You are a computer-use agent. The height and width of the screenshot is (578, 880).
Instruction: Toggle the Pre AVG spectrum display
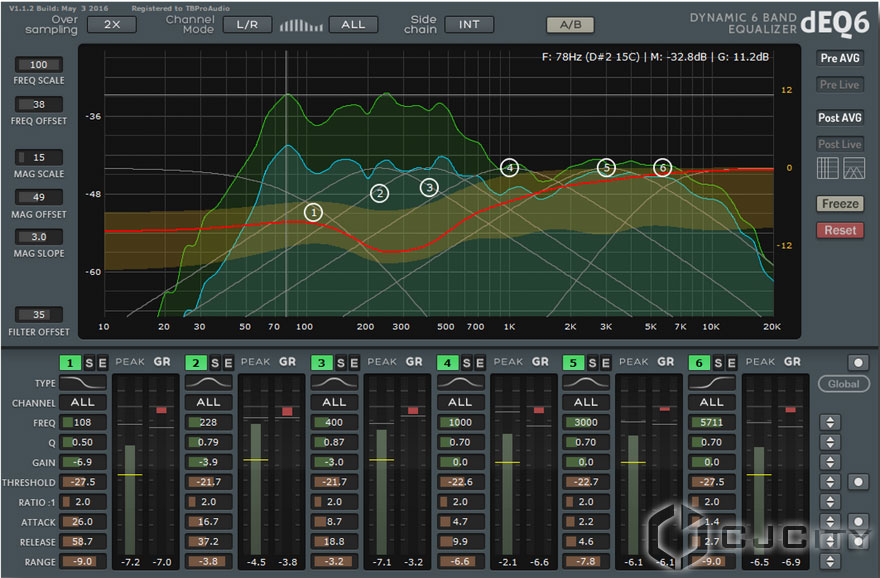840,58
